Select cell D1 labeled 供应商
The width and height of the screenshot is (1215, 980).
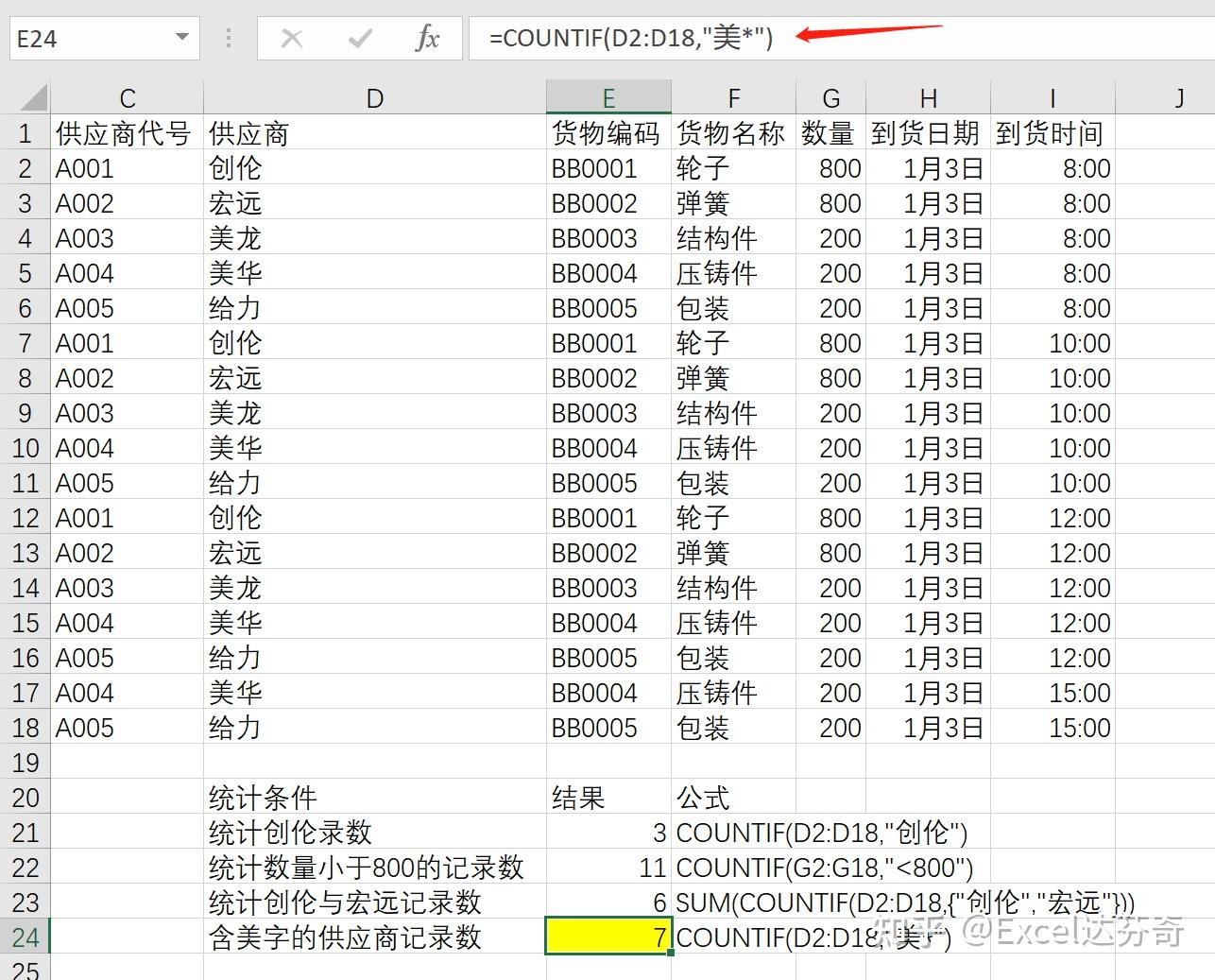374,132
